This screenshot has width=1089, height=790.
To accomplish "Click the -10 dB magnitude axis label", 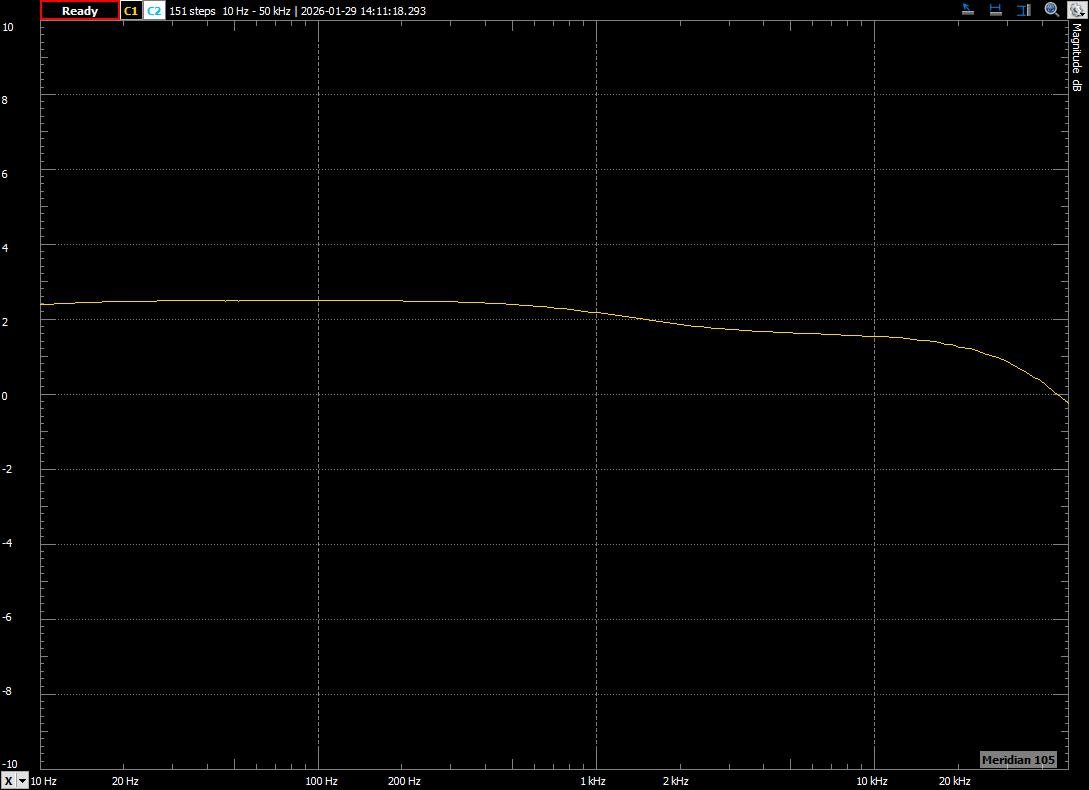I will (8, 765).
